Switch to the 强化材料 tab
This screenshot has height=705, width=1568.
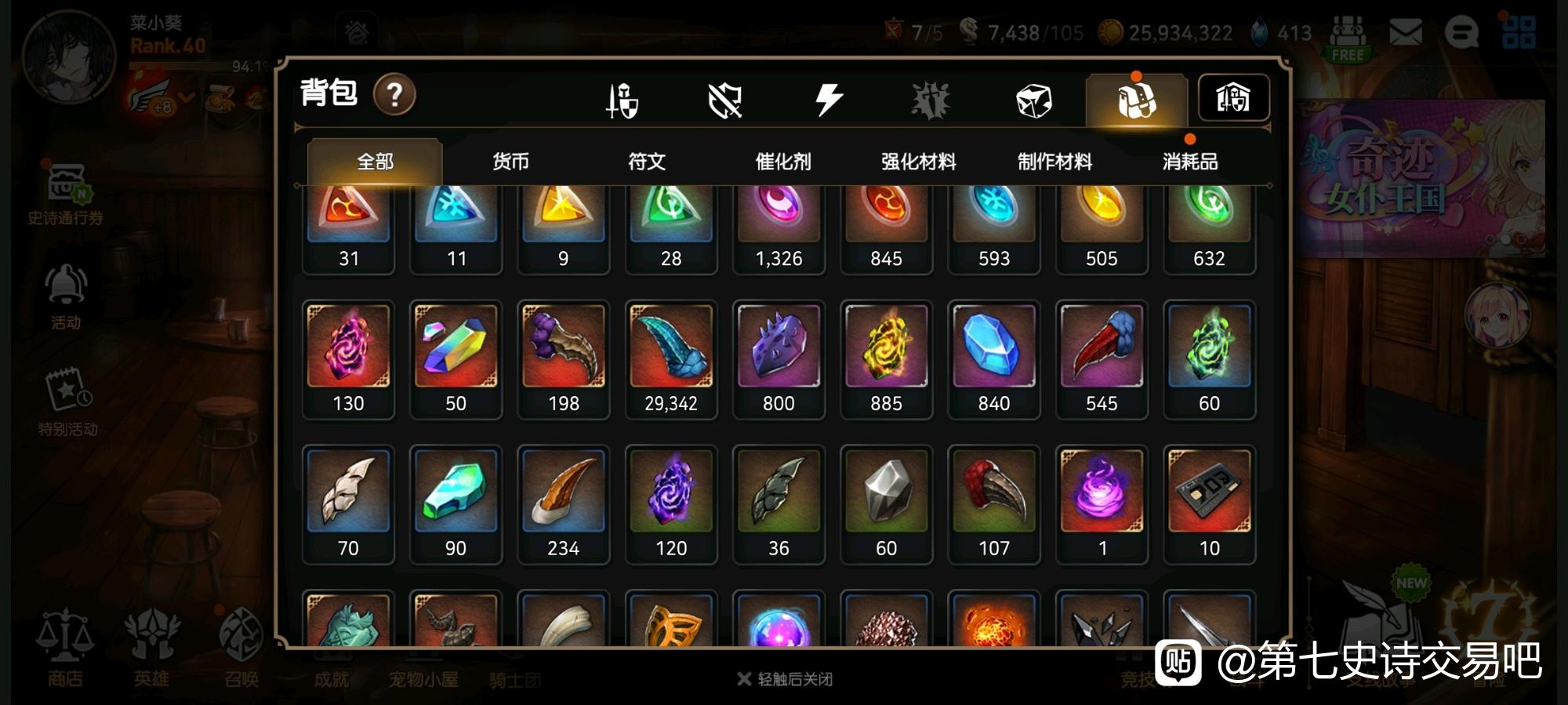pos(918,162)
